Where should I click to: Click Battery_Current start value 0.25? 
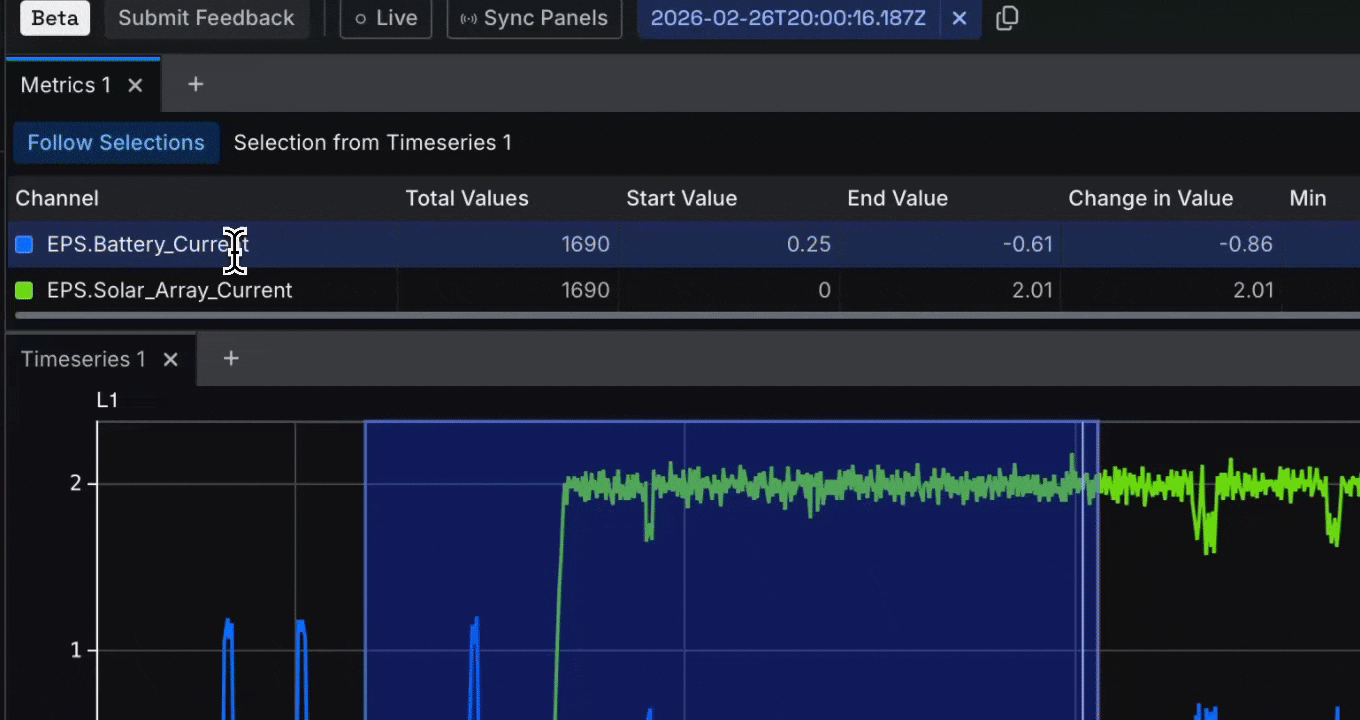(x=808, y=244)
